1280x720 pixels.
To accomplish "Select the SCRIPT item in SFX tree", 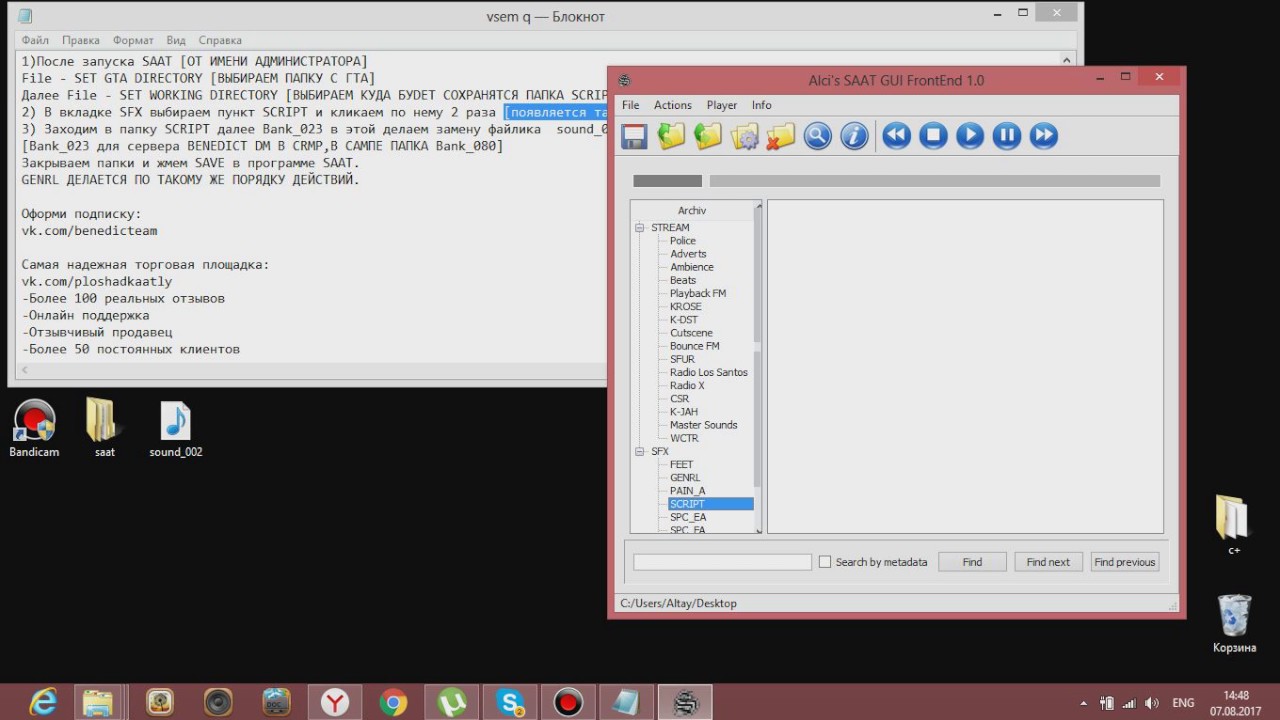I will [x=710, y=504].
